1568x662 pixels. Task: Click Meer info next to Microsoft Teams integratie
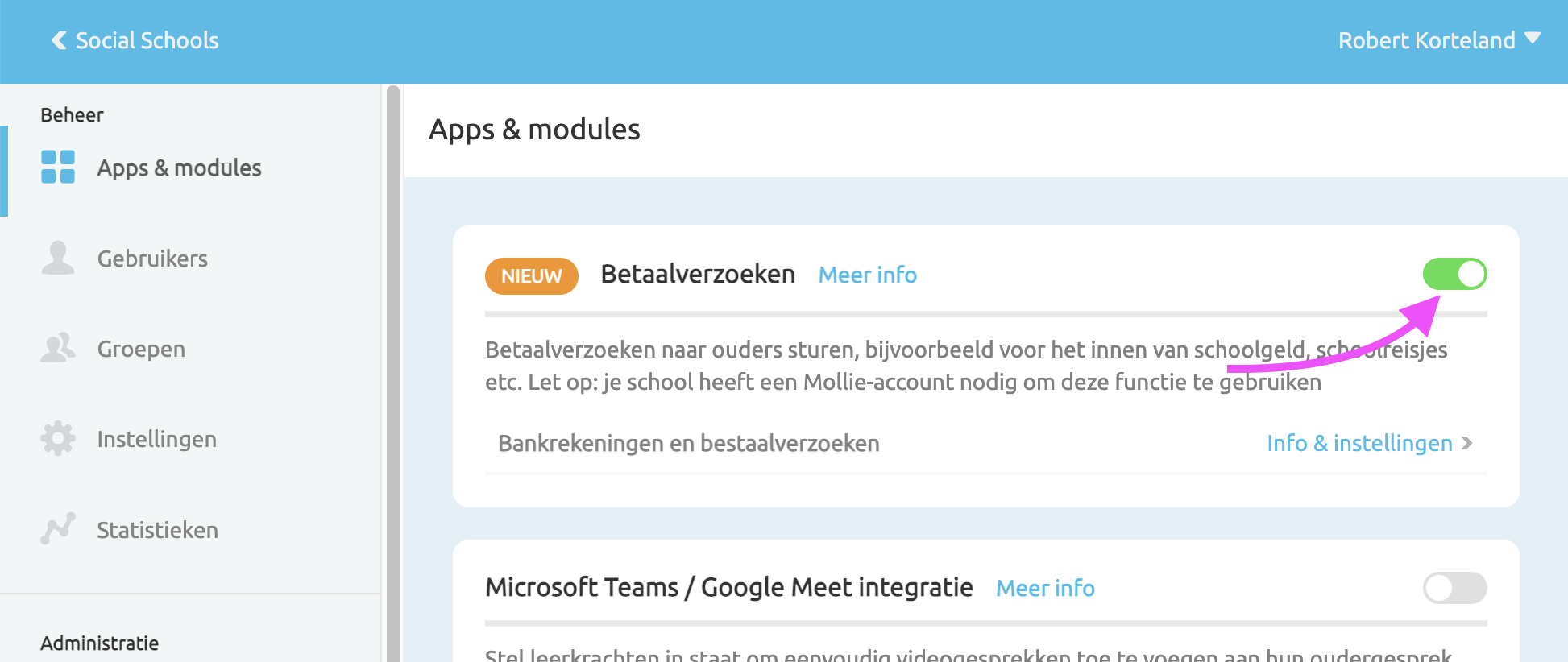(x=1045, y=588)
